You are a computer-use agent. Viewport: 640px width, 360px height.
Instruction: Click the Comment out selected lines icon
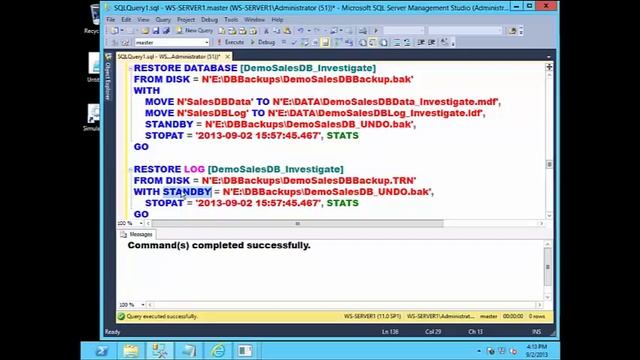[396, 42]
